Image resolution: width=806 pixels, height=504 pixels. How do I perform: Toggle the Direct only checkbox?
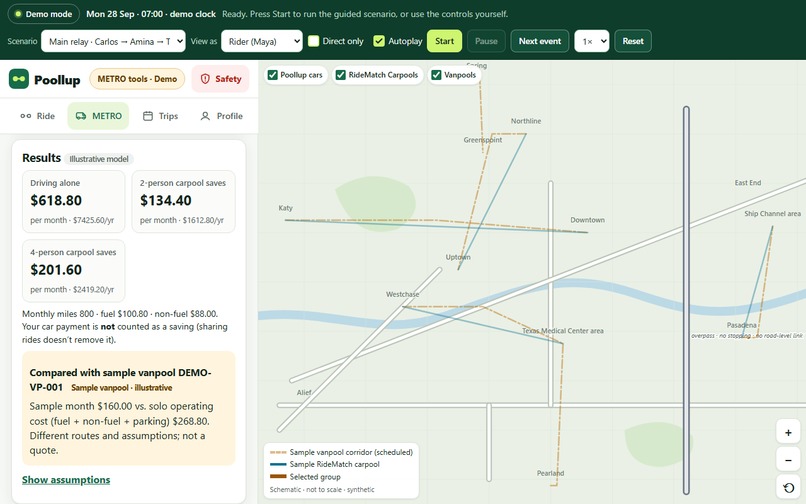(314, 41)
